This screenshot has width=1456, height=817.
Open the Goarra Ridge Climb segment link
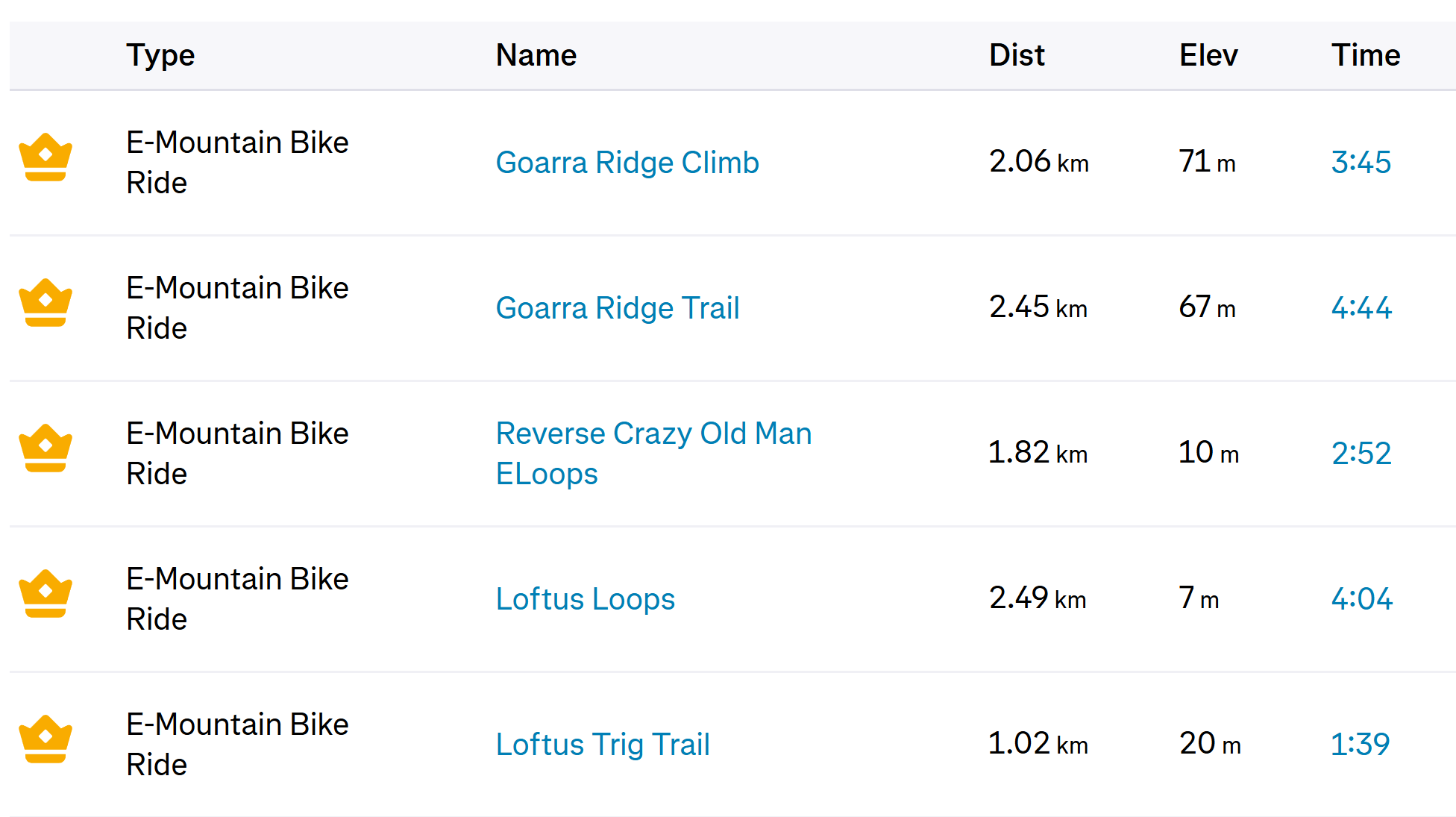coord(627,163)
